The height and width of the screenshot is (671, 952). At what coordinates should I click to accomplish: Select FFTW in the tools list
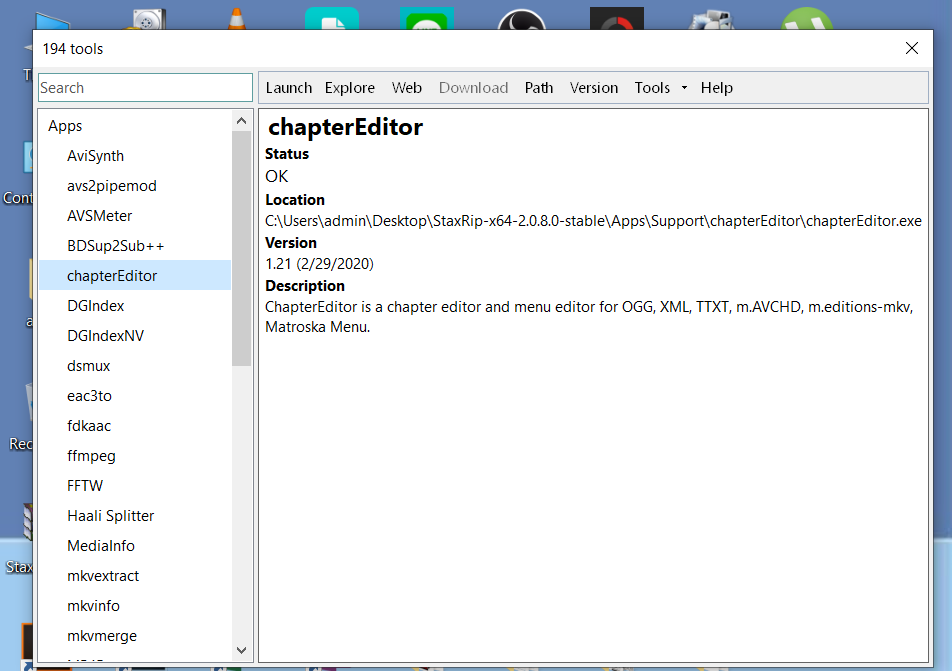pyautogui.click(x=85, y=486)
